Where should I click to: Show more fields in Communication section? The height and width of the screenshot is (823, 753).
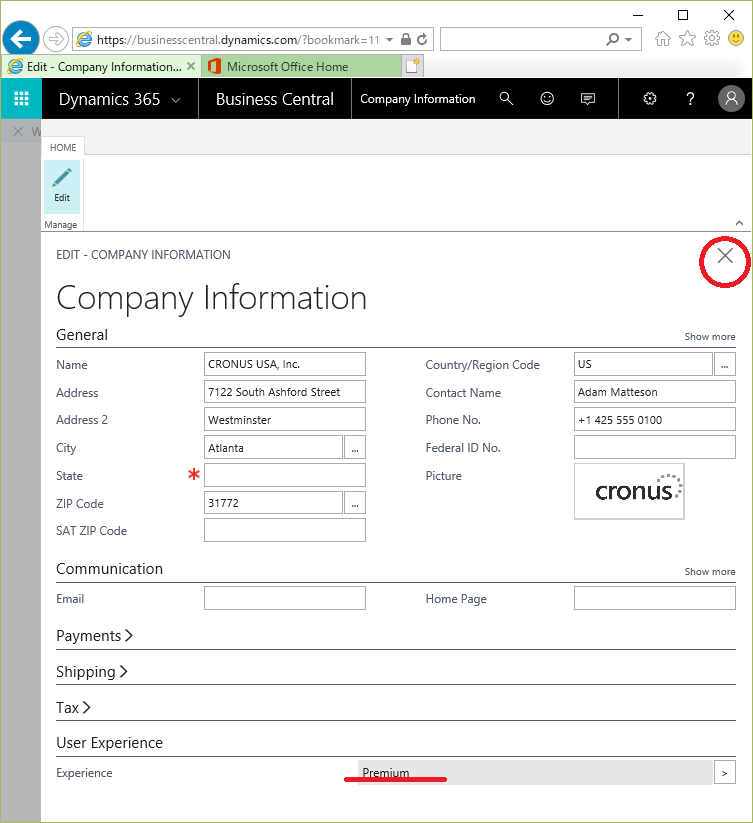tap(709, 572)
